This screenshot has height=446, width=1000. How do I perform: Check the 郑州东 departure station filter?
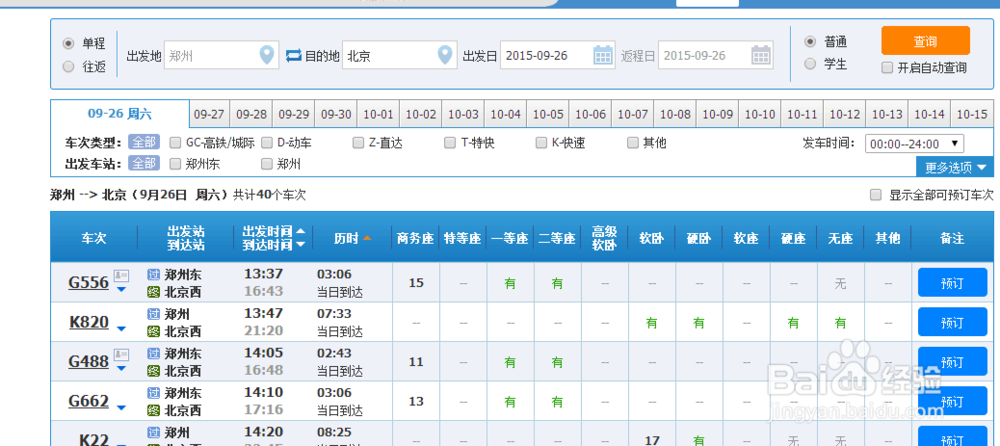pyautogui.click(x=175, y=164)
